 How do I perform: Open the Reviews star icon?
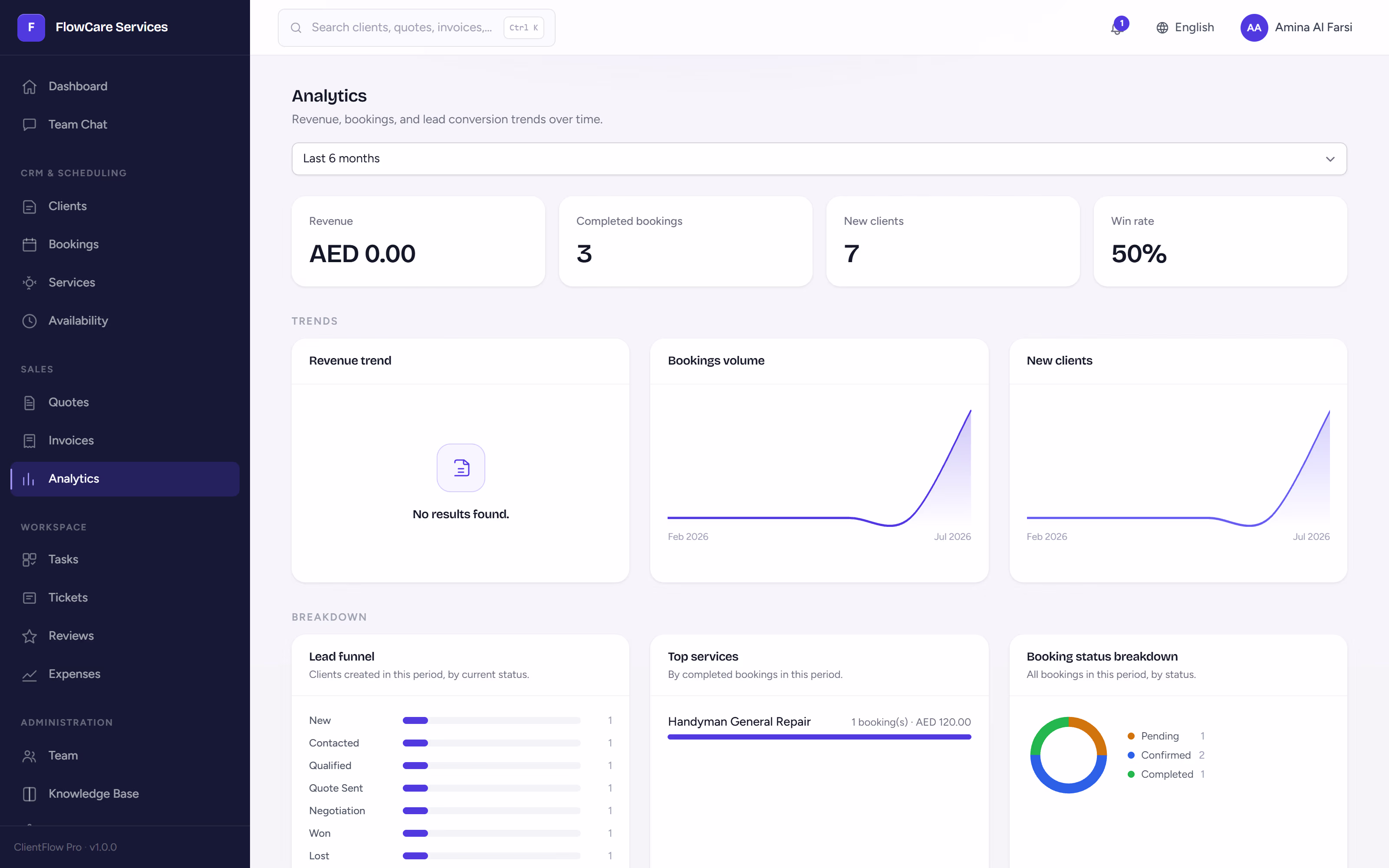[x=29, y=636]
